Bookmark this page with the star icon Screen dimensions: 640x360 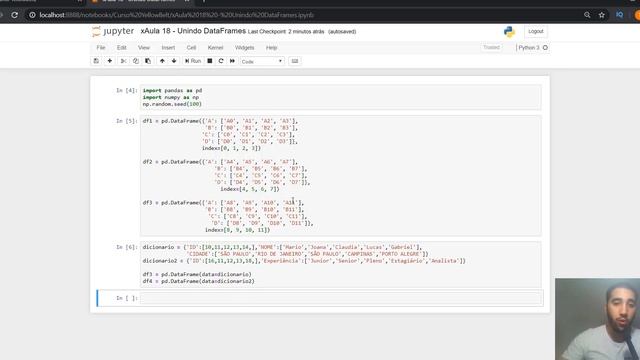[x=602, y=15]
